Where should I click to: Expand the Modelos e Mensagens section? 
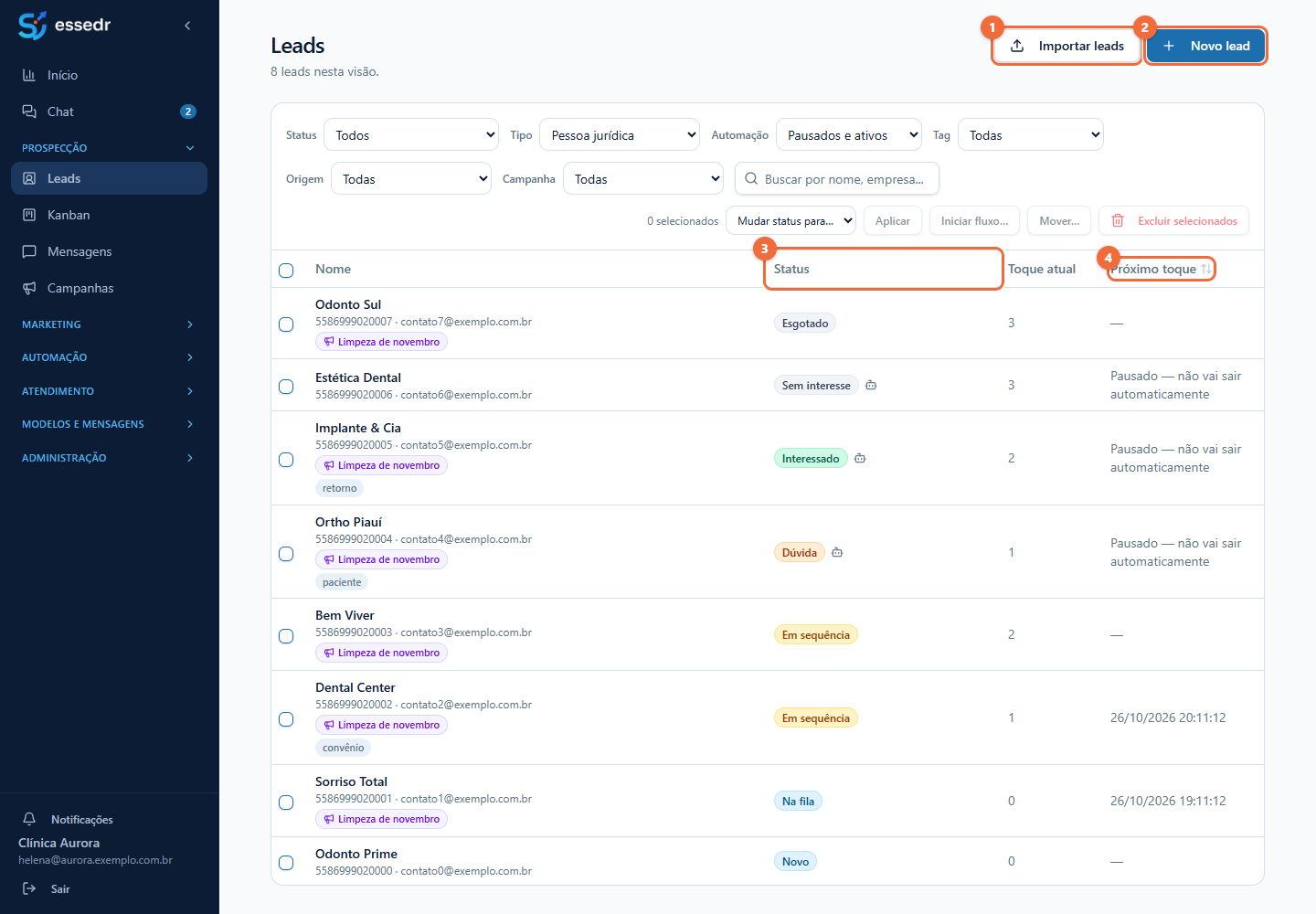point(110,424)
